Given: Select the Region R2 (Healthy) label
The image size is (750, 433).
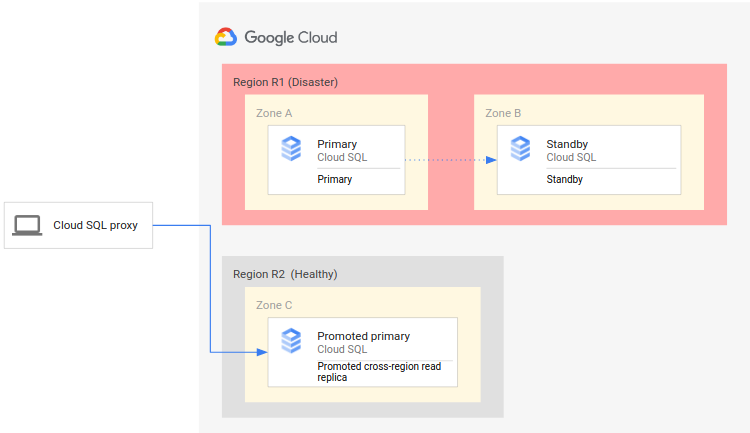Looking at the screenshot, I should (285, 274).
